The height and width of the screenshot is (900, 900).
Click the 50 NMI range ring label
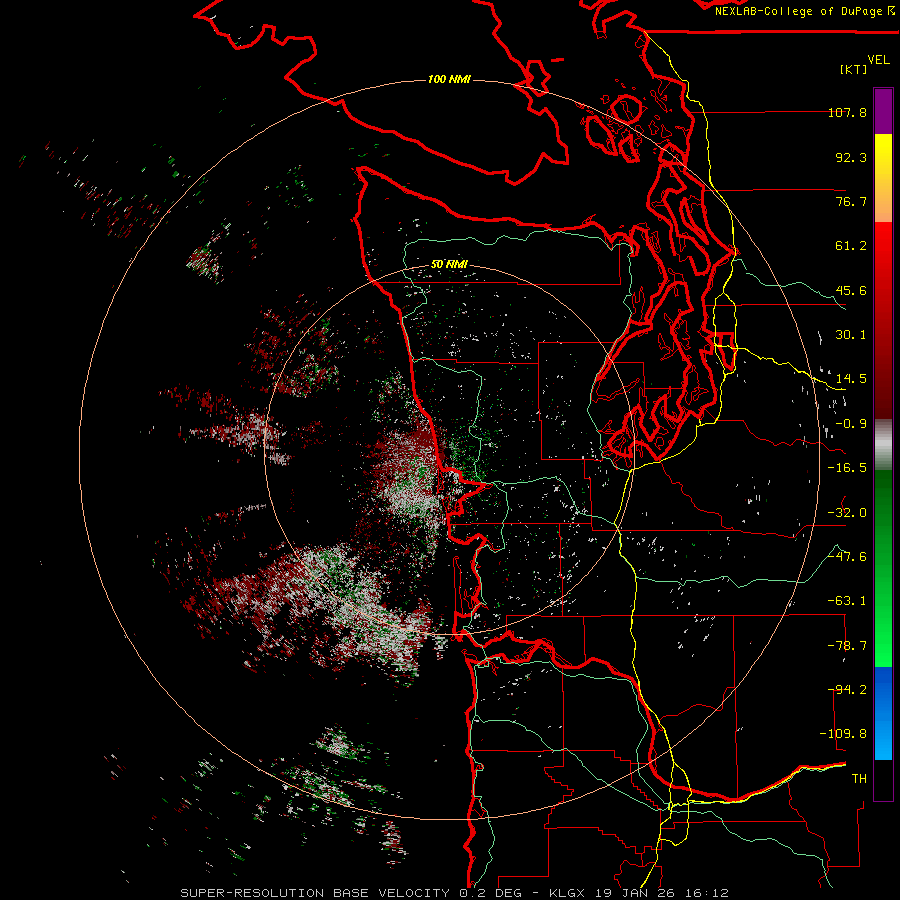coord(449,265)
